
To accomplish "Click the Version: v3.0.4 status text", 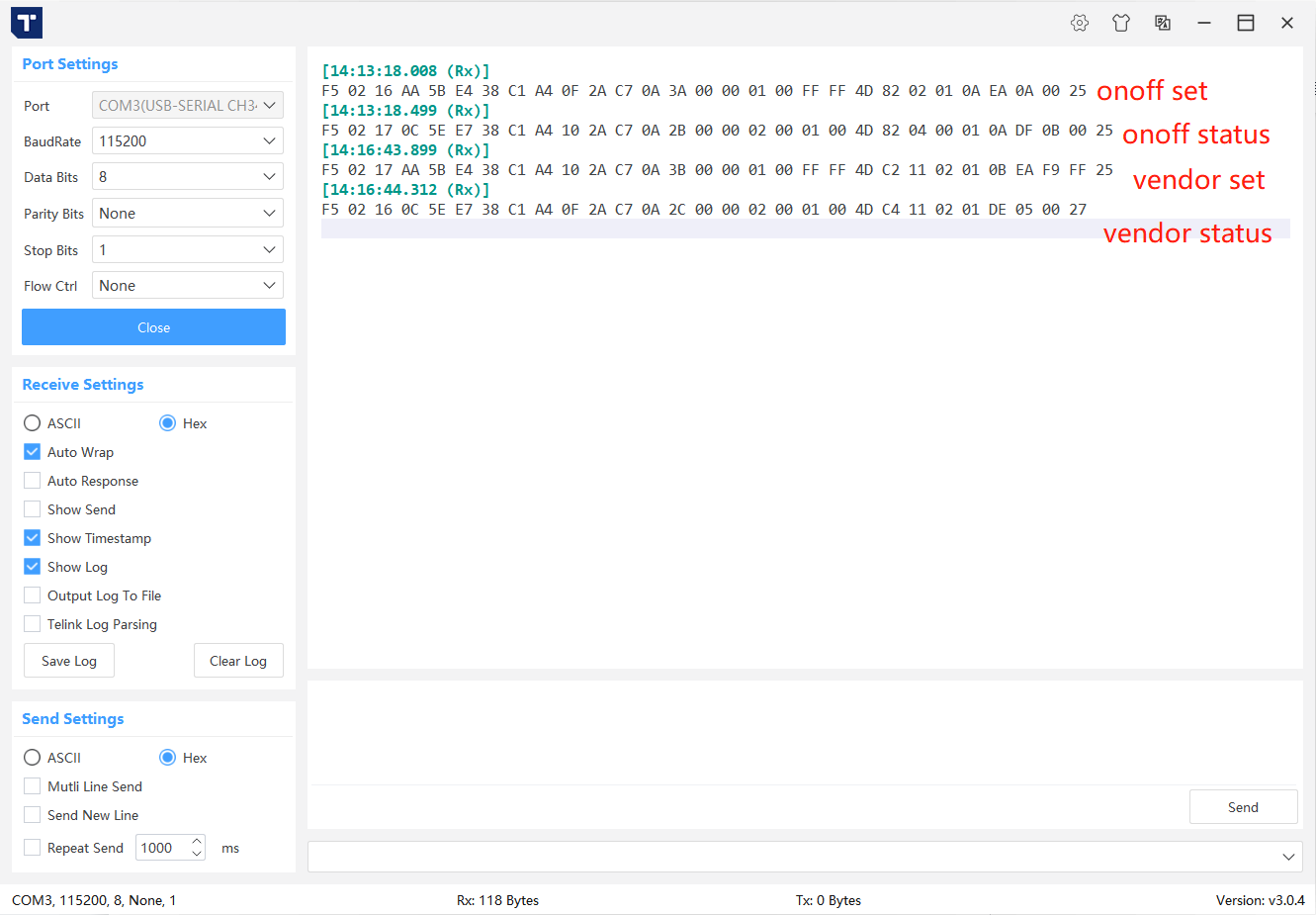I will coord(1261,900).
